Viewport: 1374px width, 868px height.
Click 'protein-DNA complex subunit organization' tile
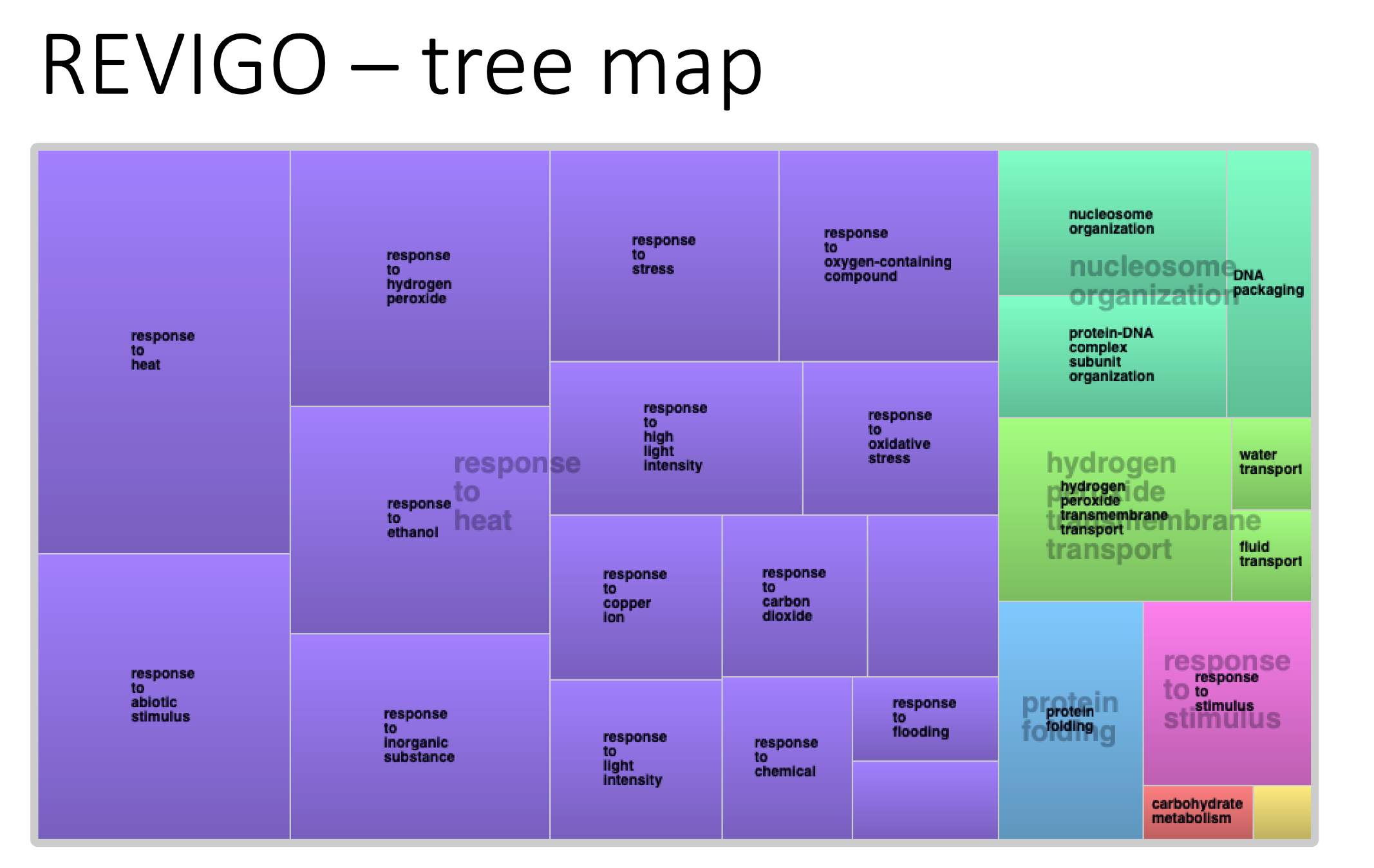(1112, 356)
